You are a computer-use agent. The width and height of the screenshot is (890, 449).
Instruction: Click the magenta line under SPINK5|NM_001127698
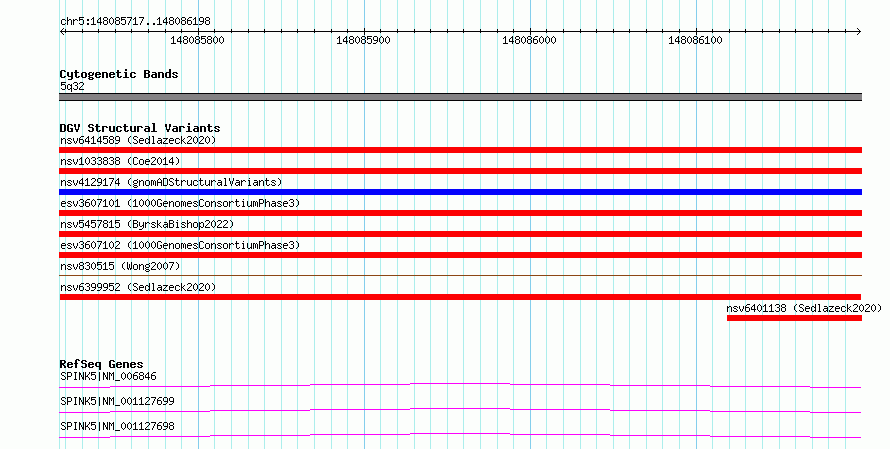click(x=460, y=435)
